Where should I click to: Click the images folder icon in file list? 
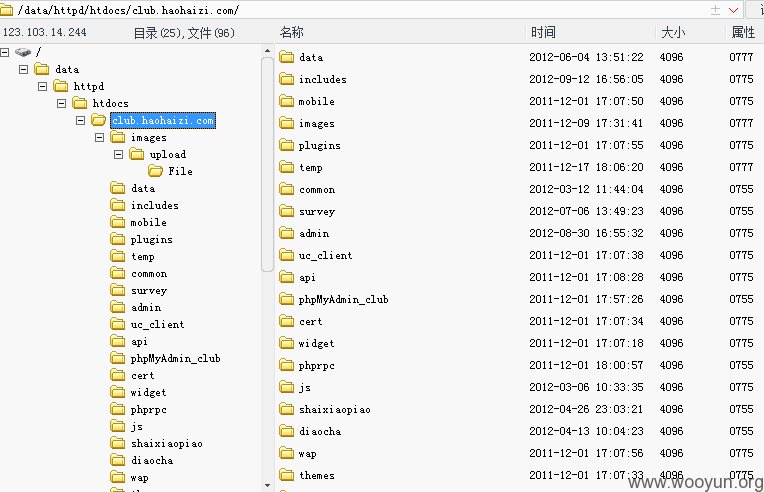[286, 123]
